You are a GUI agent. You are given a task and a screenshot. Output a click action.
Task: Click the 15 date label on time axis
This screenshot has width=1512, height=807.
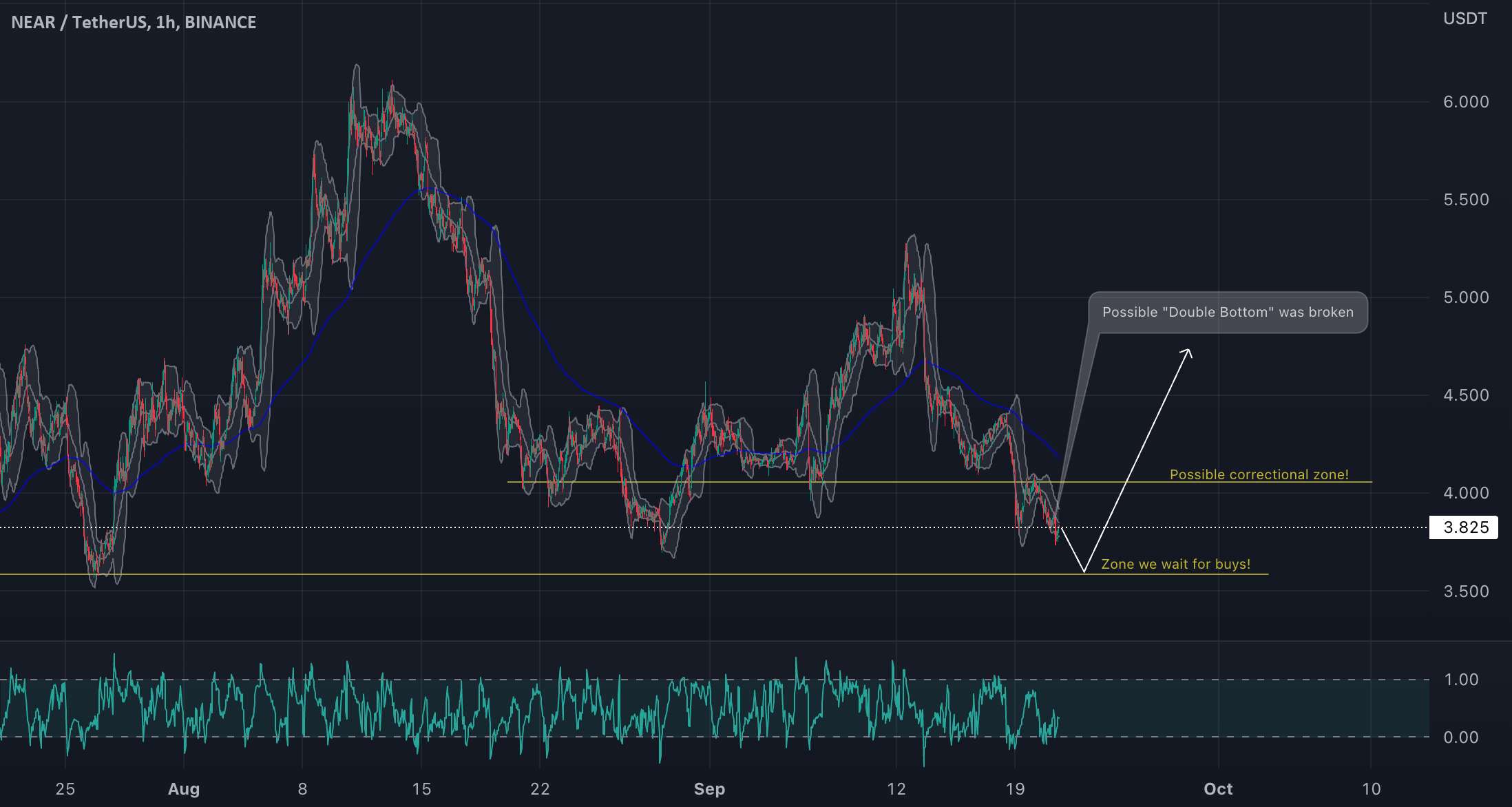[x=421, y=789]
